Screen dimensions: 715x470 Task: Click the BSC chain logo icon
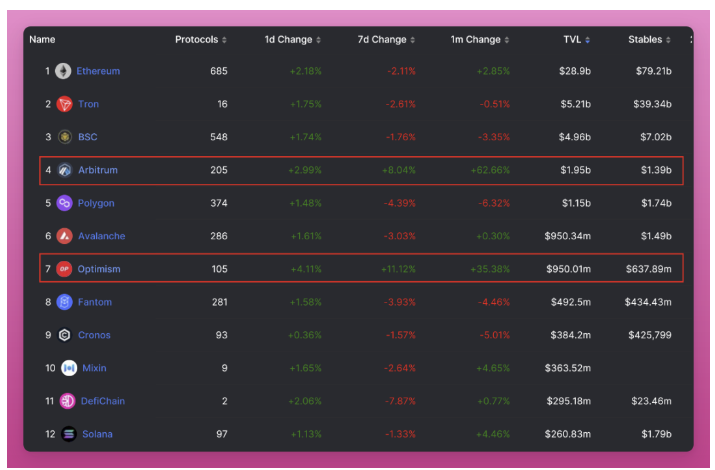click(x=65, y=137)
